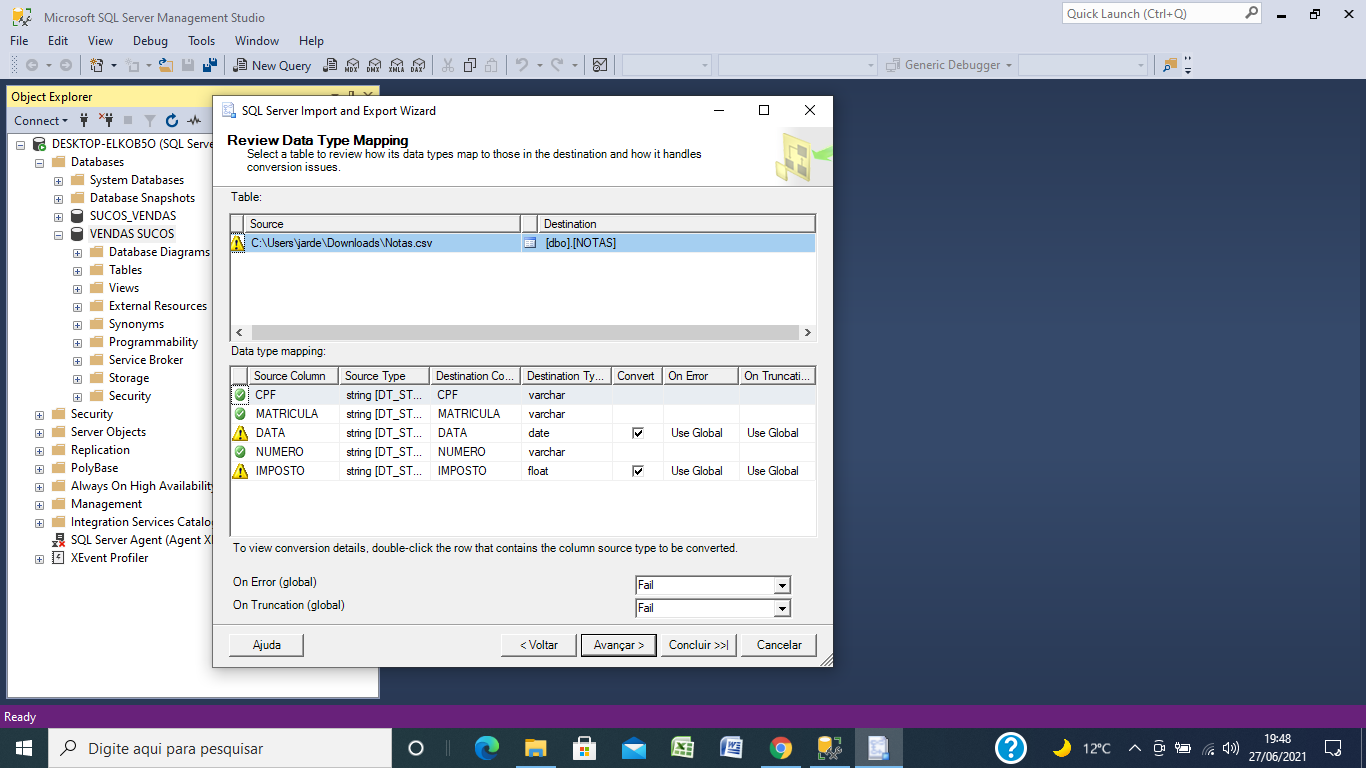
Task: Click green check icon for MATRICULA row
Action: 240,414
